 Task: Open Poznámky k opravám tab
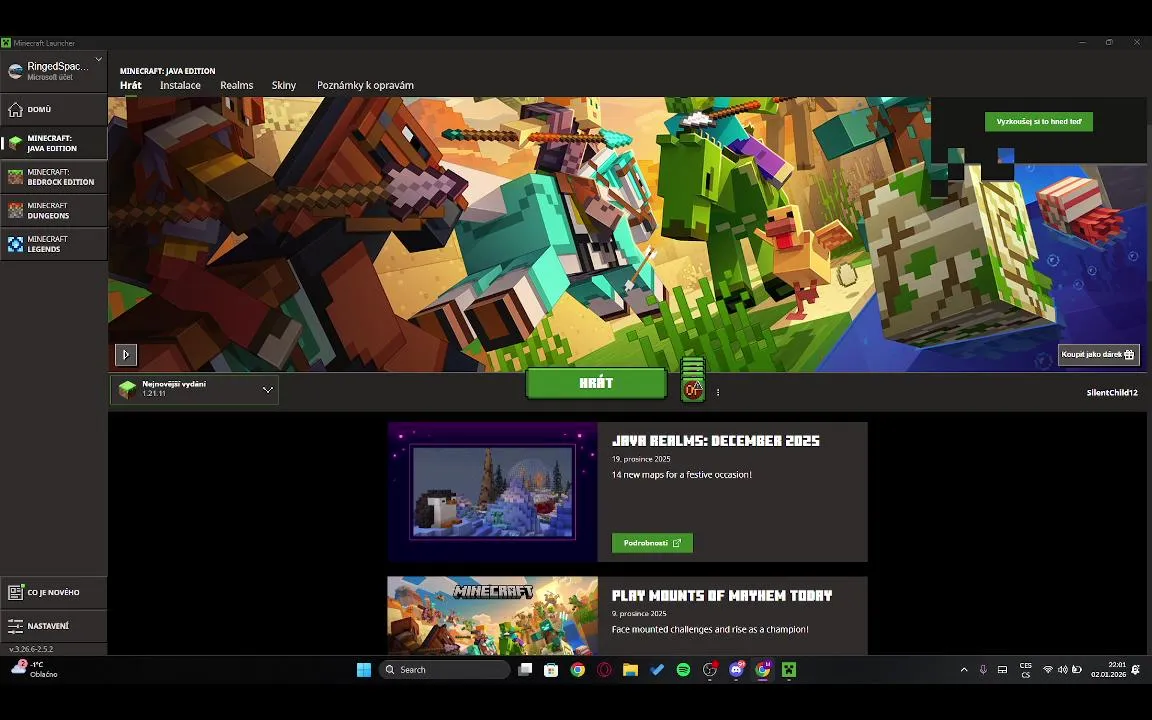tap(365, 85)
